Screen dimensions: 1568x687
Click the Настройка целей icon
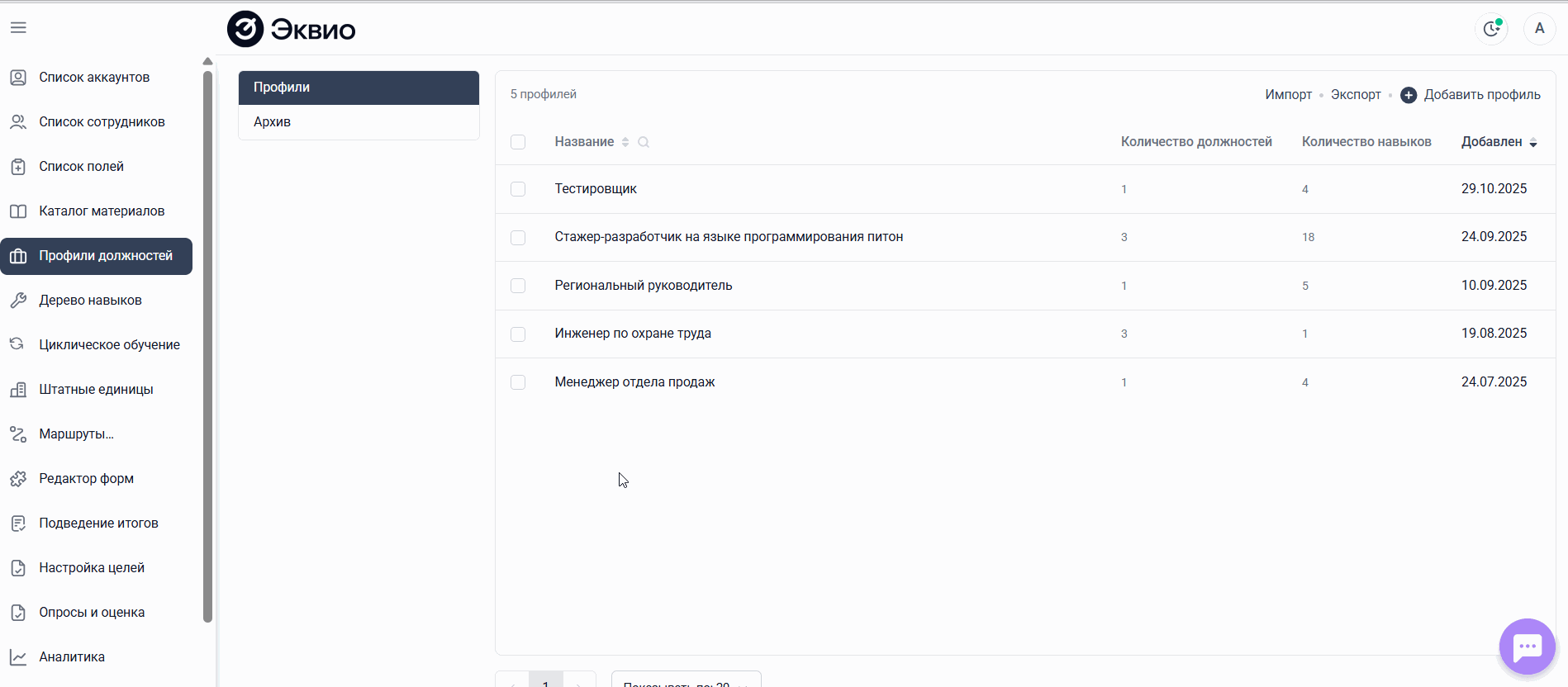pos(18,568)
